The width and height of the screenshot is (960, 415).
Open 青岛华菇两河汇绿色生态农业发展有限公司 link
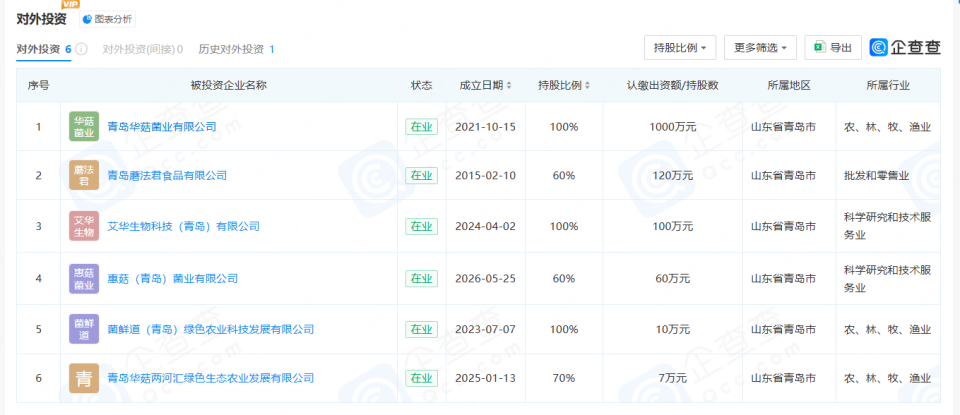211,378
